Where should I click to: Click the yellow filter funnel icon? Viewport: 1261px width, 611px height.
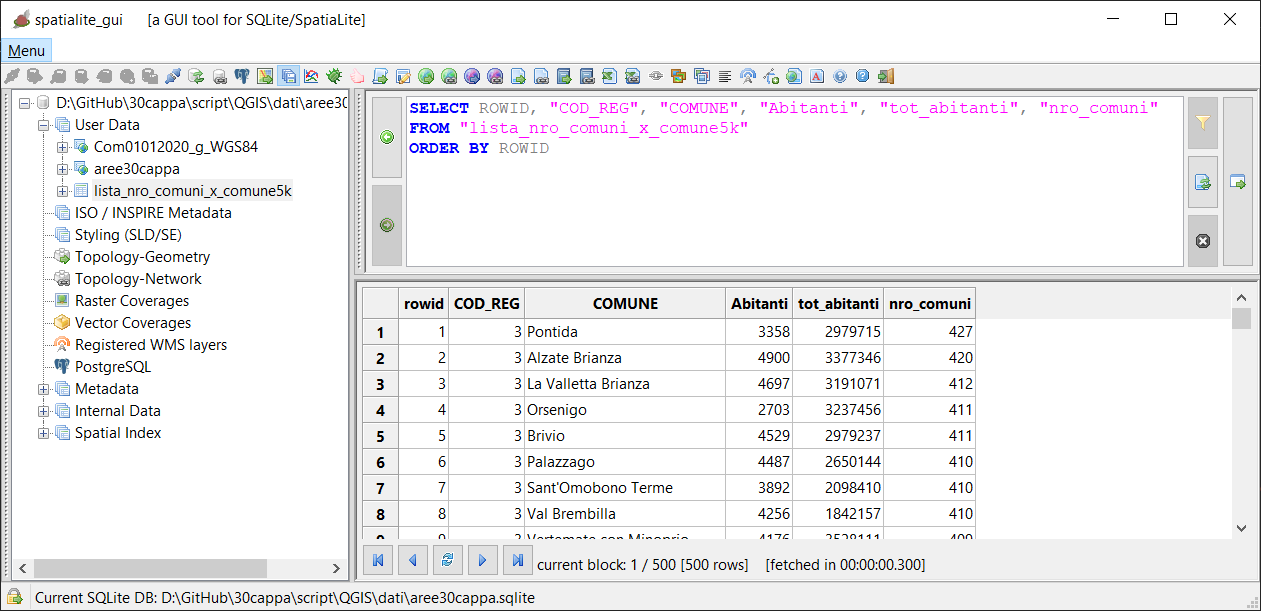coord(1203,123)
